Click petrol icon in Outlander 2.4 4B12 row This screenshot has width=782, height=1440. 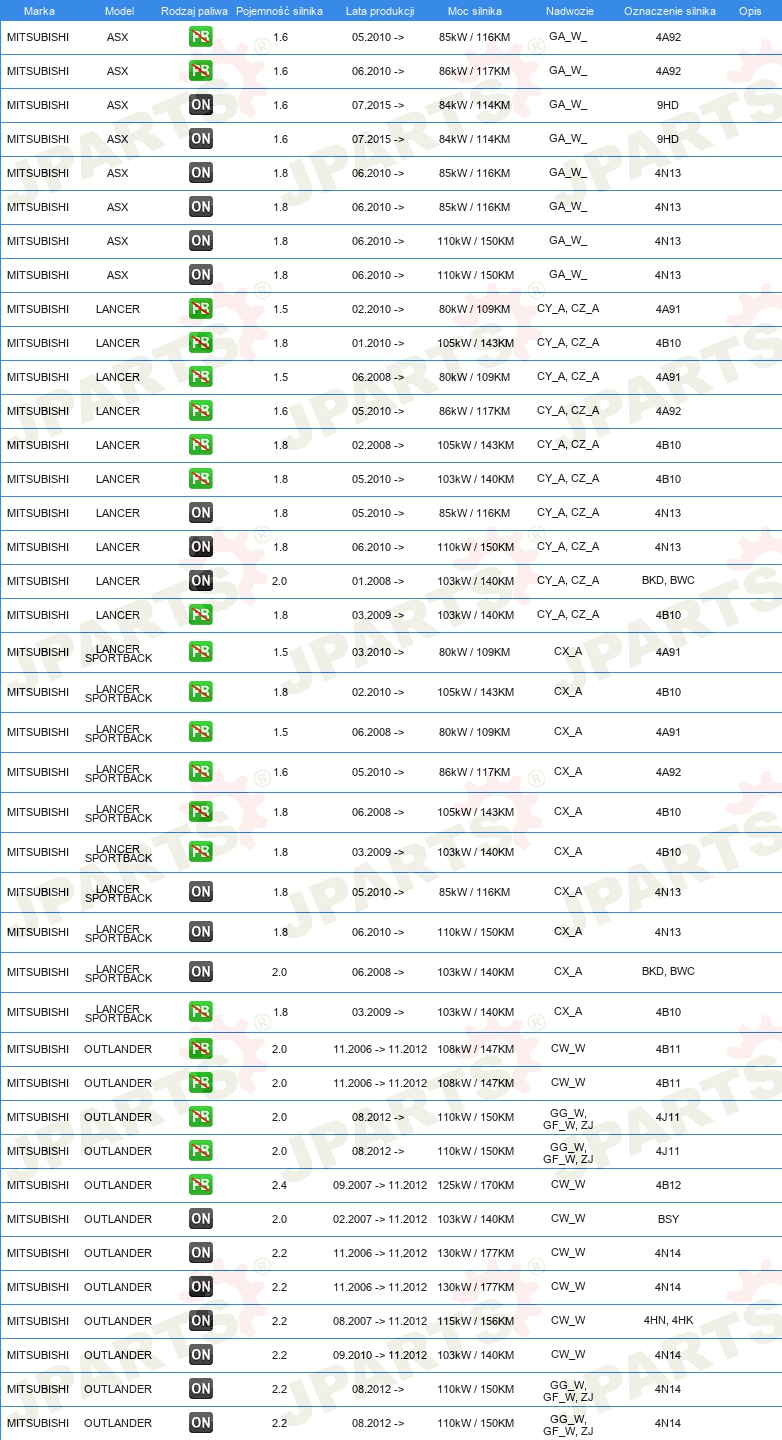click(201, 1185)
